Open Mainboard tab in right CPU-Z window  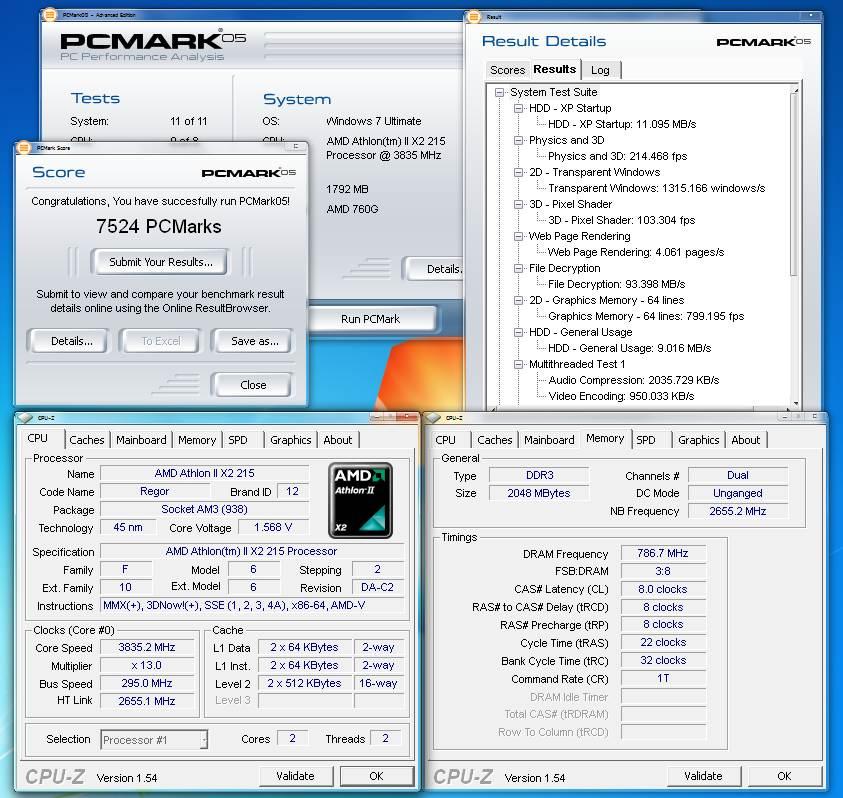549,440
